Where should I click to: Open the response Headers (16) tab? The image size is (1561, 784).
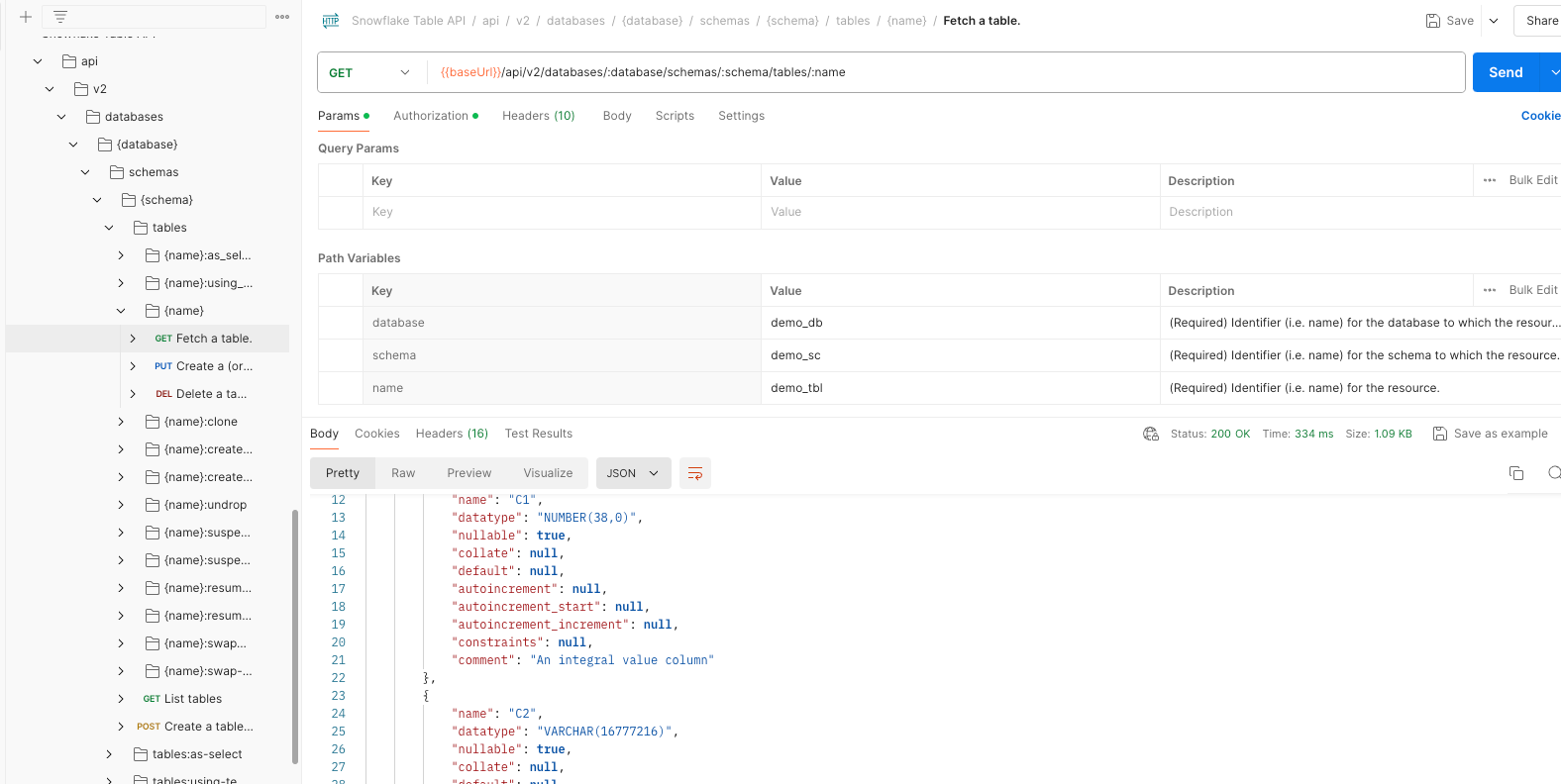452,434
